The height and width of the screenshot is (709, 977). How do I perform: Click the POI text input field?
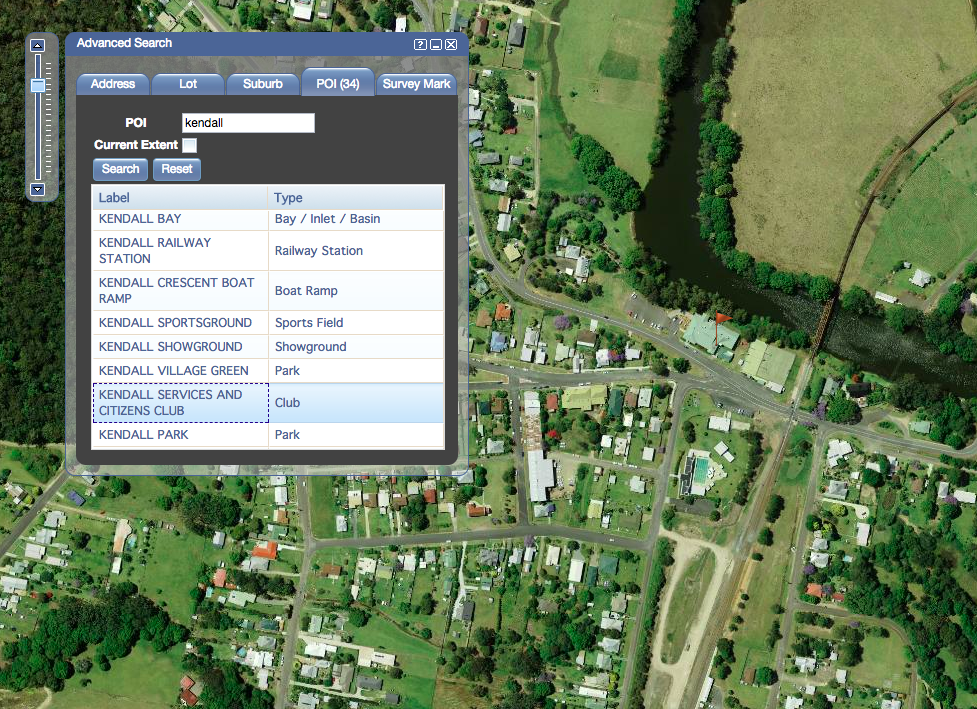pyautogui.click(x=248, y=123)
